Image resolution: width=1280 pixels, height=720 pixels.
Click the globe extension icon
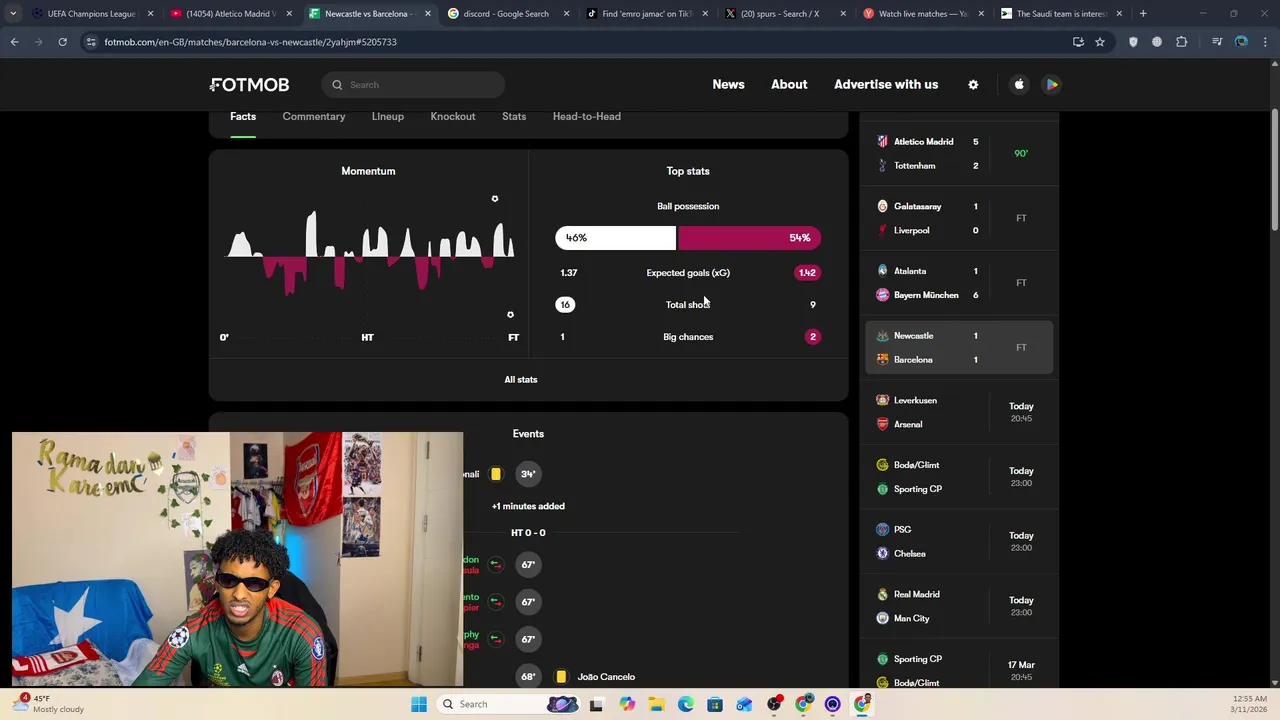[1157, 42]
